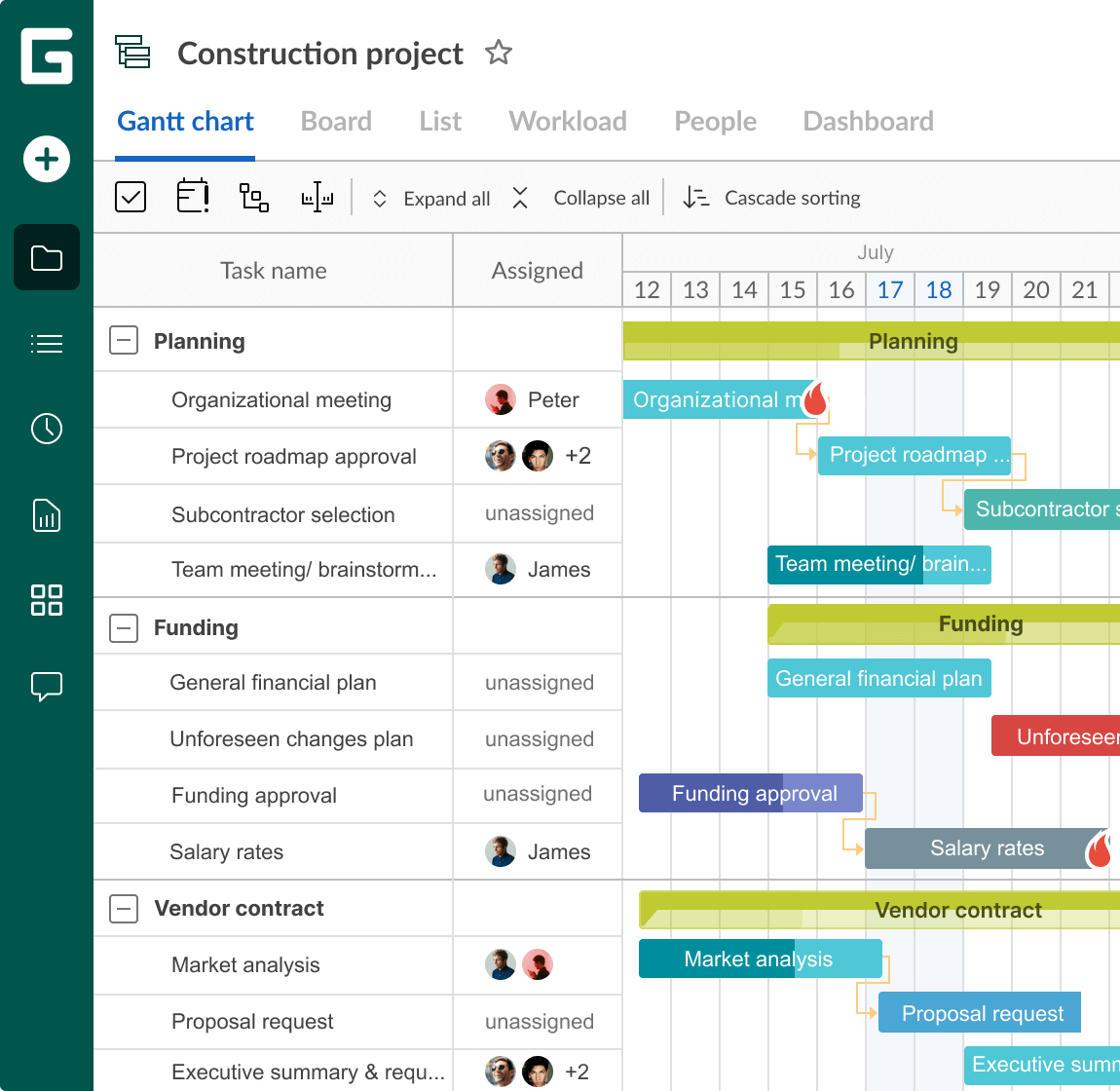Open Cascade sorting option

(772, 199)
